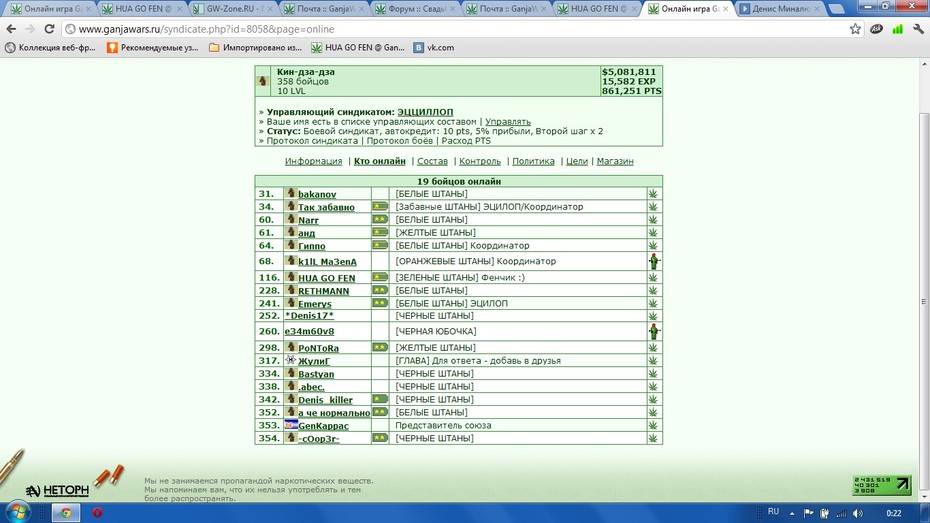Click the ЭЦЦИЛЛОП manager link
Image resolution: width=930 pixels, height=523 pixels.
[425, 112]
